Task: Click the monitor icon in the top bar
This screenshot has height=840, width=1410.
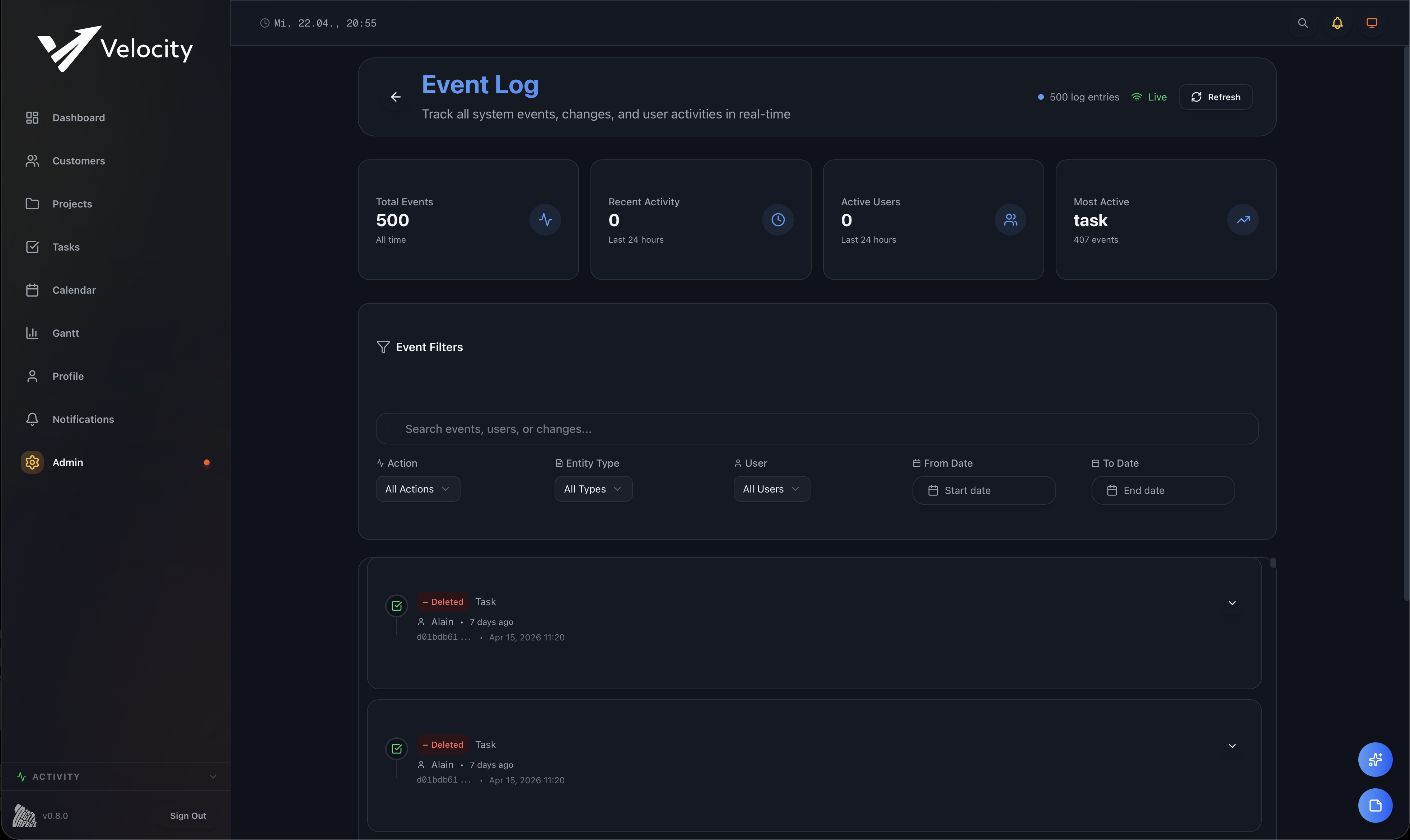Action: [1372, 23]
